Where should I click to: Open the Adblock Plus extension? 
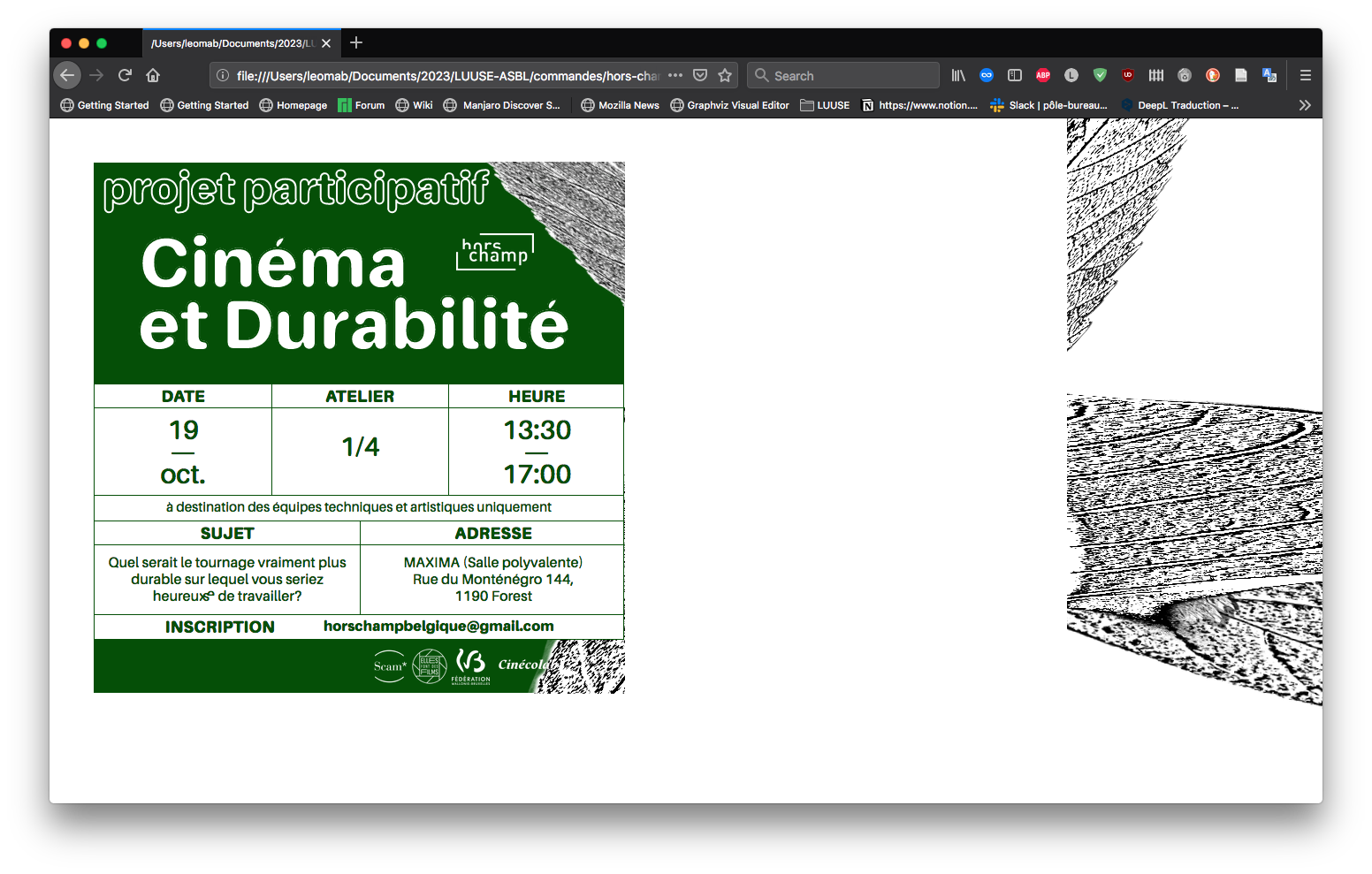pyautogui.click(x=1043, y=75)
